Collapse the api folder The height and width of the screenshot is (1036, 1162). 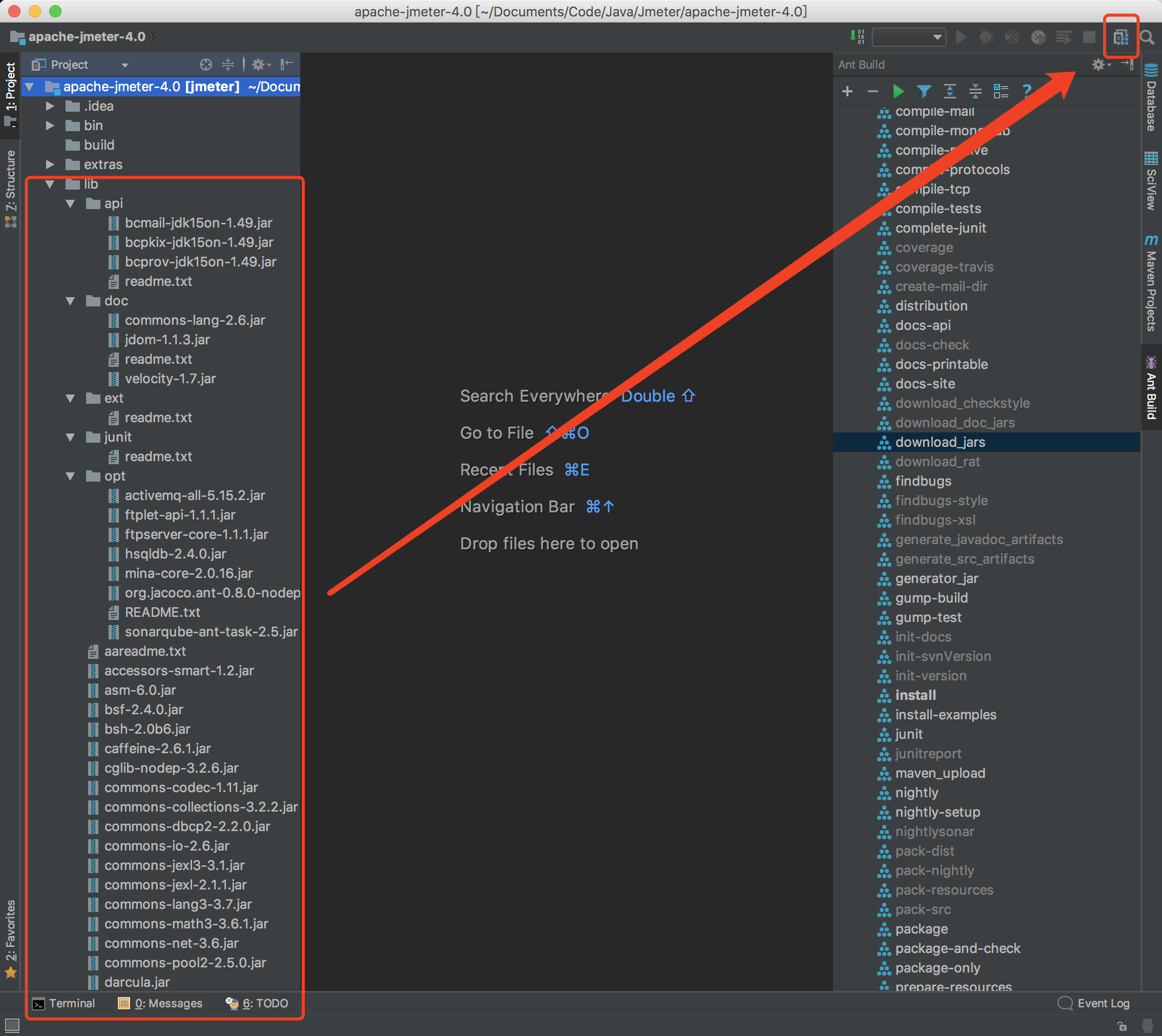coord(71,204)
